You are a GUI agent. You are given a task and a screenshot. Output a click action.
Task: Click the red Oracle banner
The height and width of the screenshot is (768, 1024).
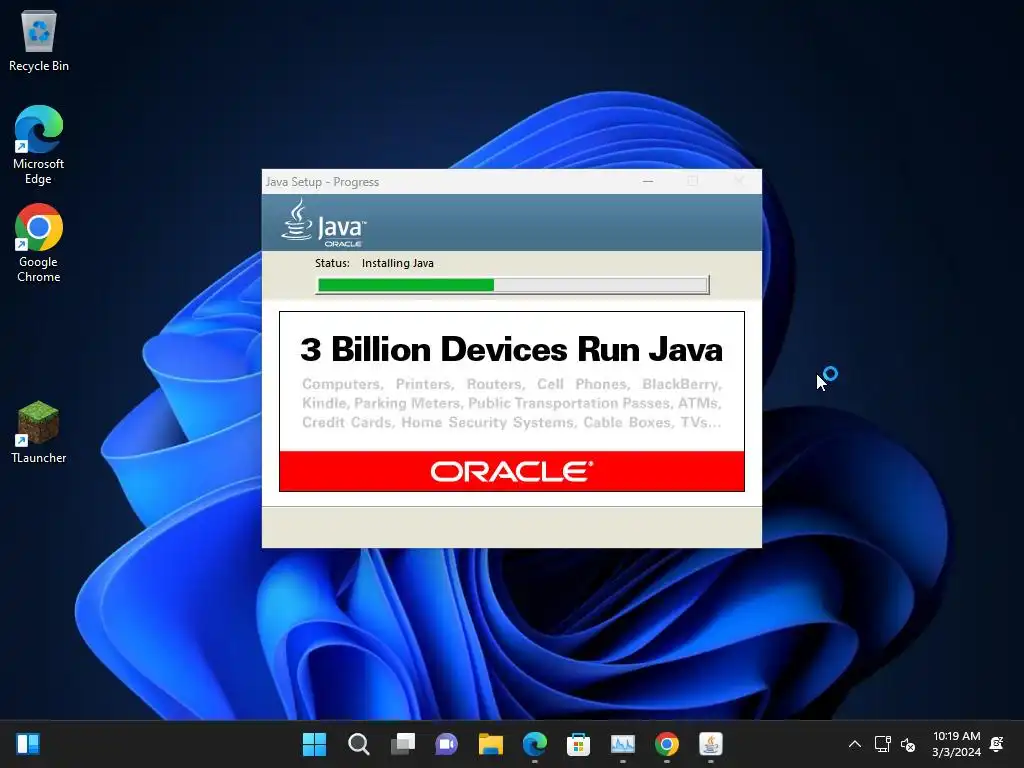point(512,471)
